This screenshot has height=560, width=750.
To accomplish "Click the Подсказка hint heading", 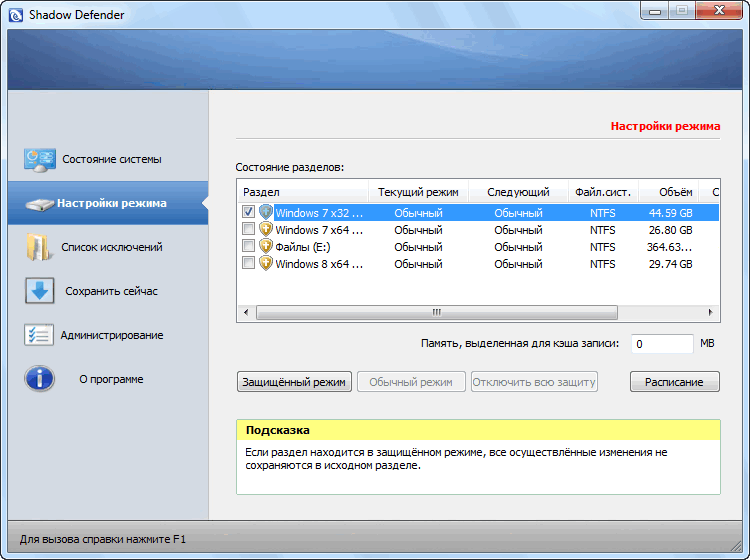I will pyautogui.click(x=277, y=430).
